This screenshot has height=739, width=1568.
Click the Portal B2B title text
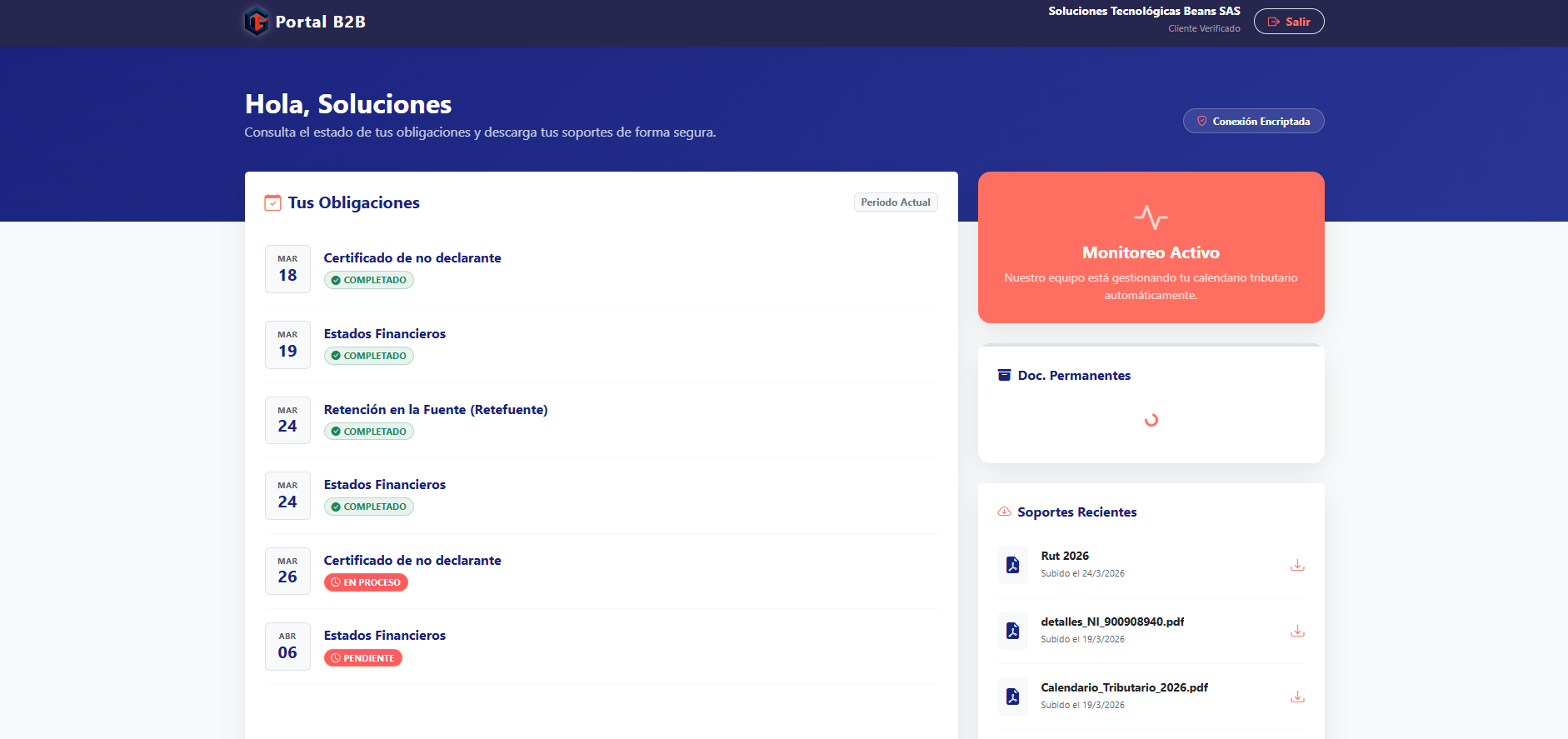coord(321,22)
